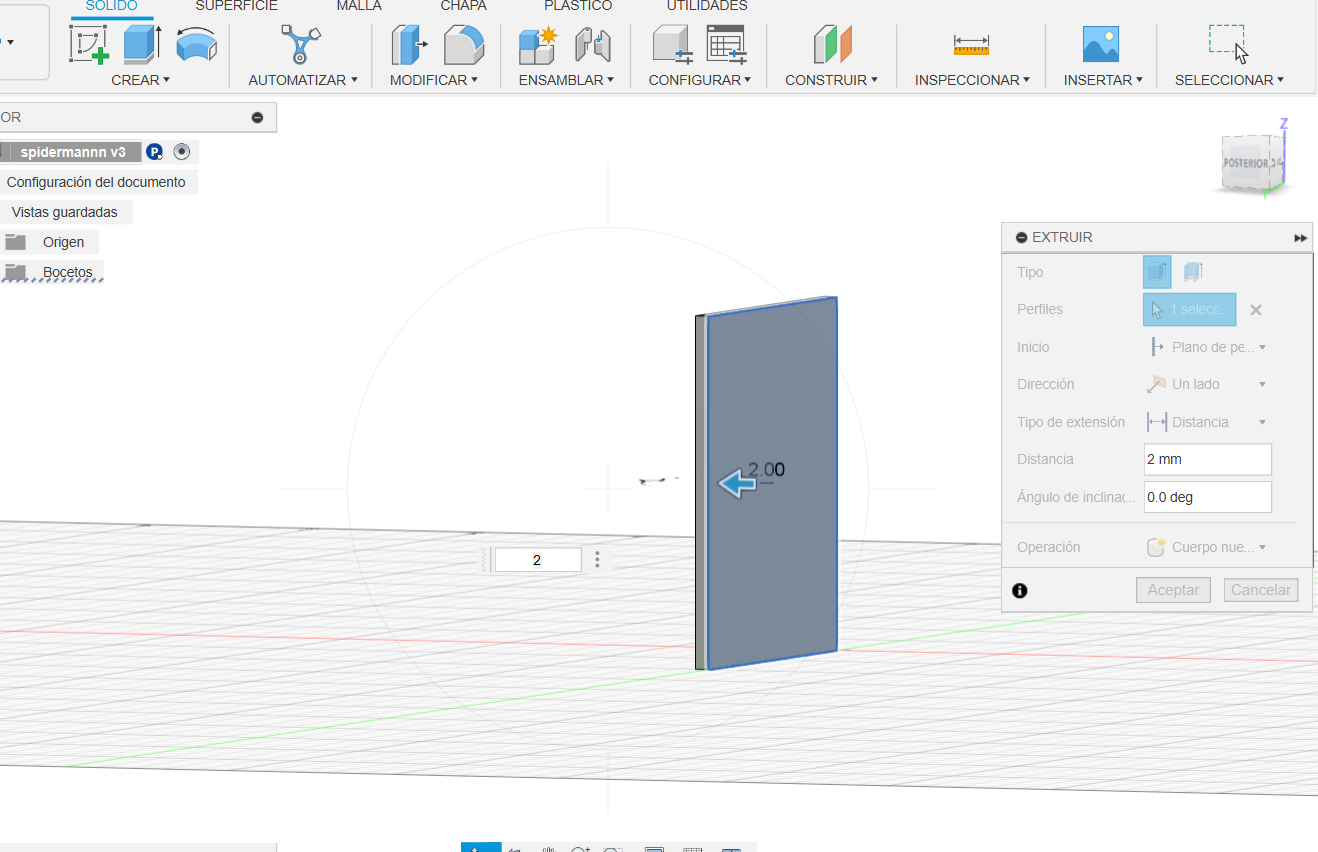The image size is (1318, 852).
Task: Open the Inspeccionar dropdown menu
Action: click(x=973, y=80)
